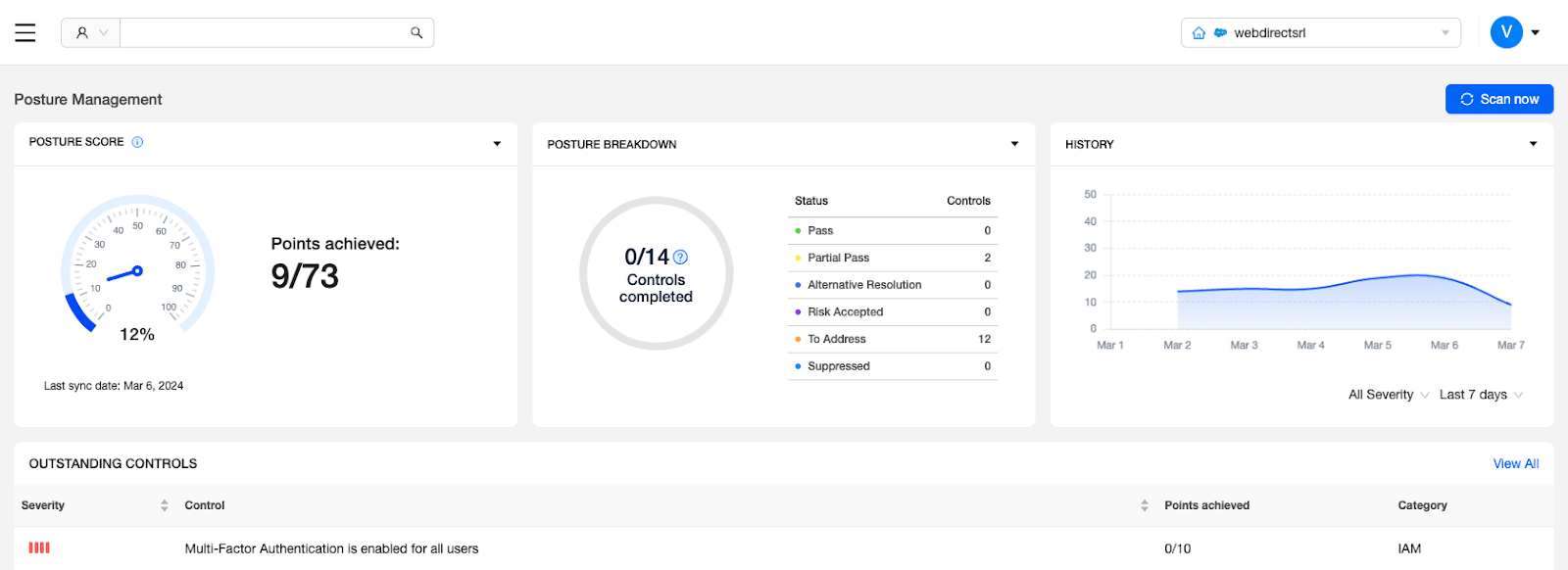Select the Risk Accepted status row
Viewport: 1568px width, 570px height.
[893, 312]
